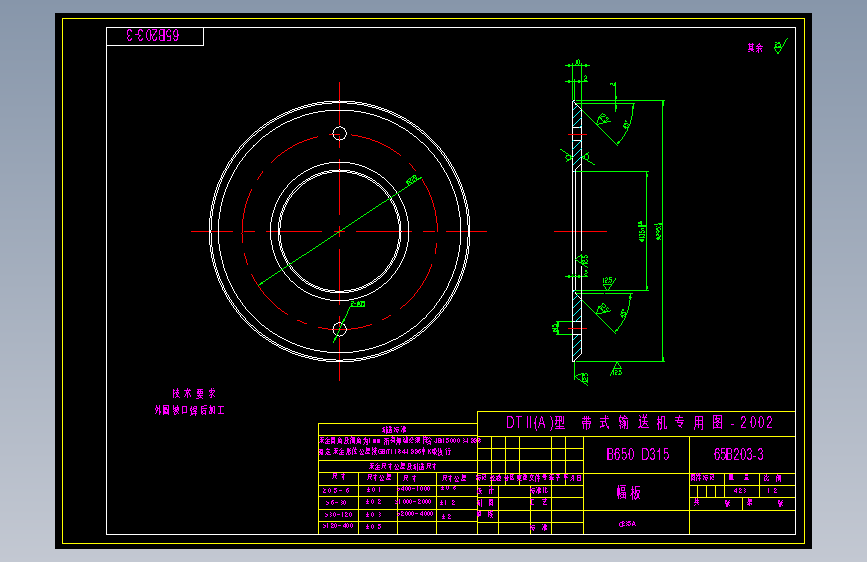Screen dimensions: 867x562
Task: Click the 12.5 roughness symbol above lower bevel
Action: pyautogui.click(x=608, y=283)
